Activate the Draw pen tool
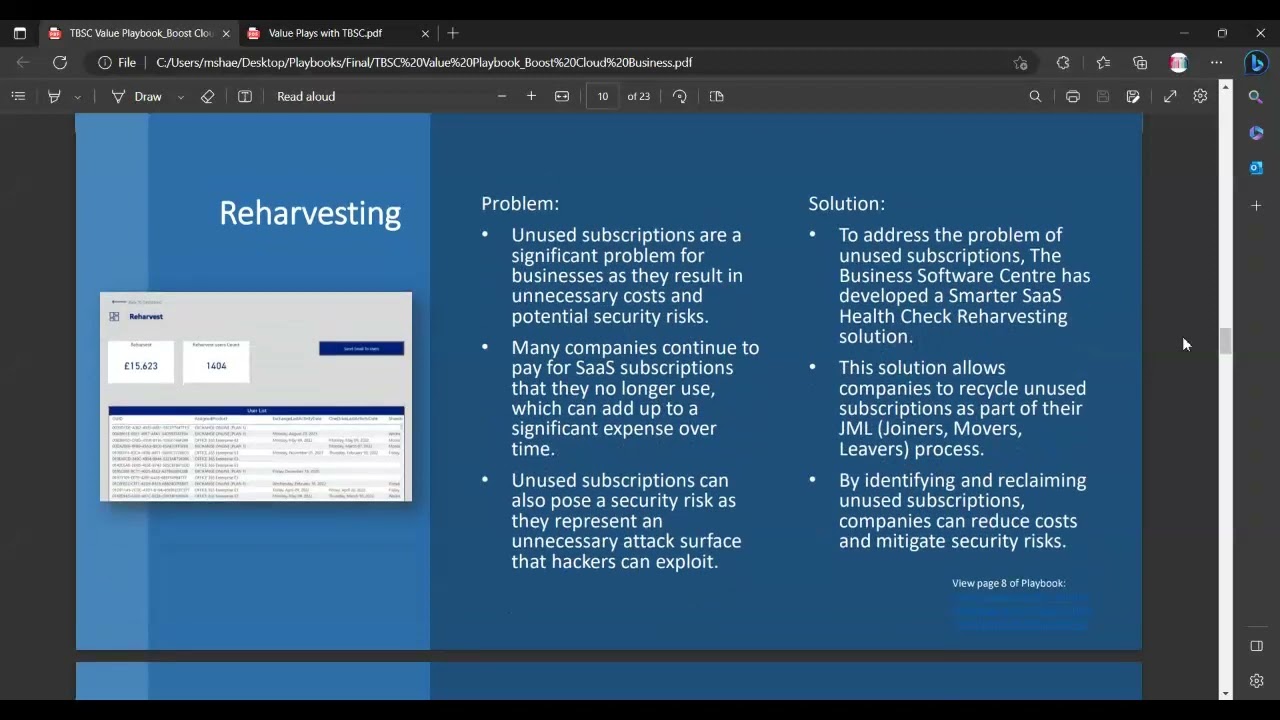The width and height of the screenshot is (1280, 720). [137, 96]
